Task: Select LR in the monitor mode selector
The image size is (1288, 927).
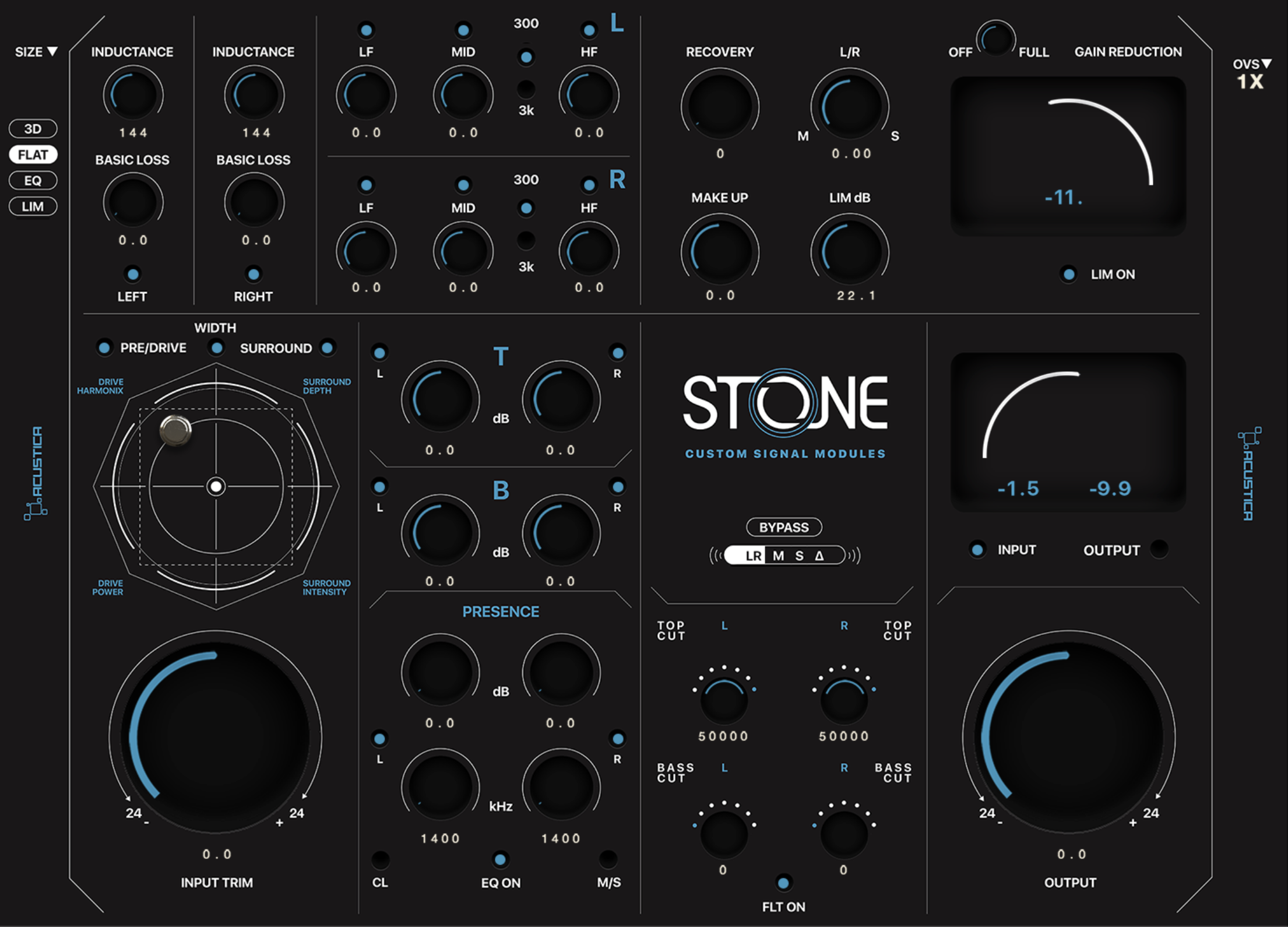Action: click(753, 556)
